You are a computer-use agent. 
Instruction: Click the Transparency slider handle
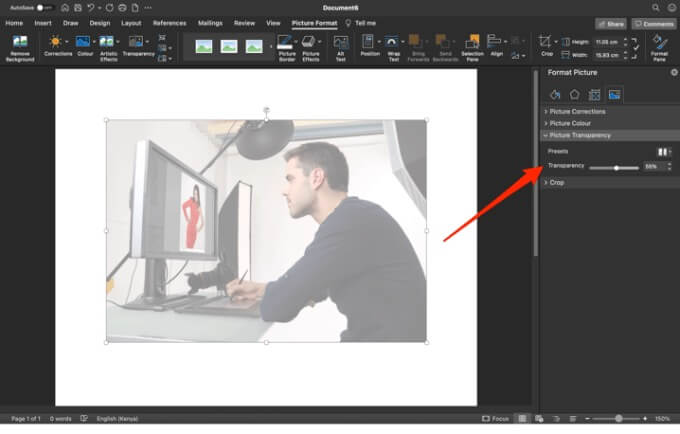(616, 168)
